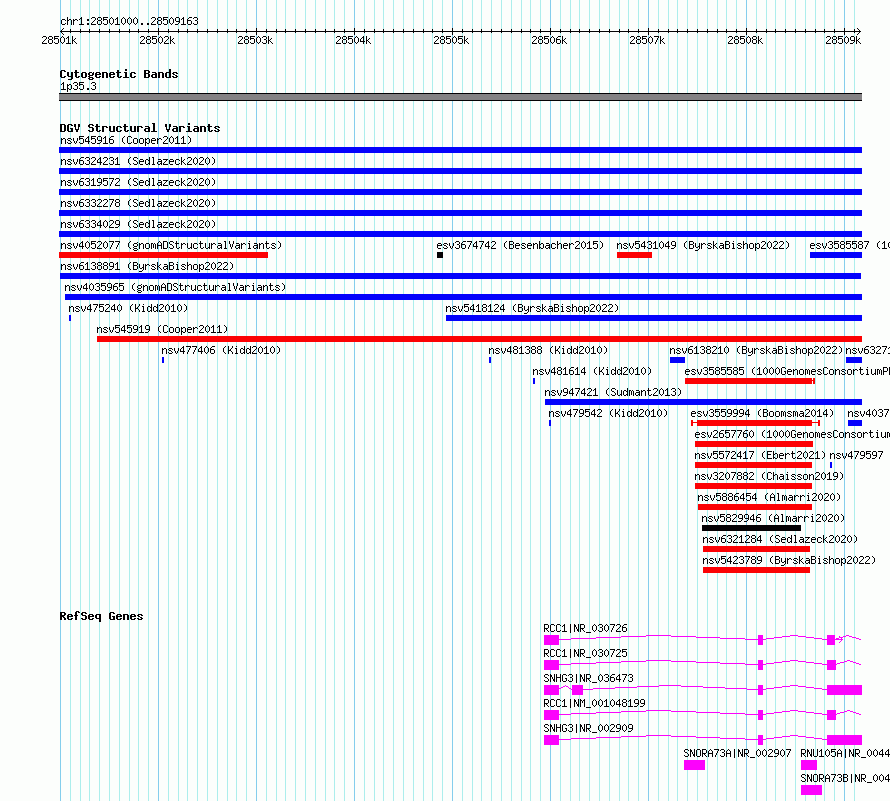This screenshot has width=890, height=801.
Task: Click the DGV Structural Variants track title
Action: click(140, 128)
